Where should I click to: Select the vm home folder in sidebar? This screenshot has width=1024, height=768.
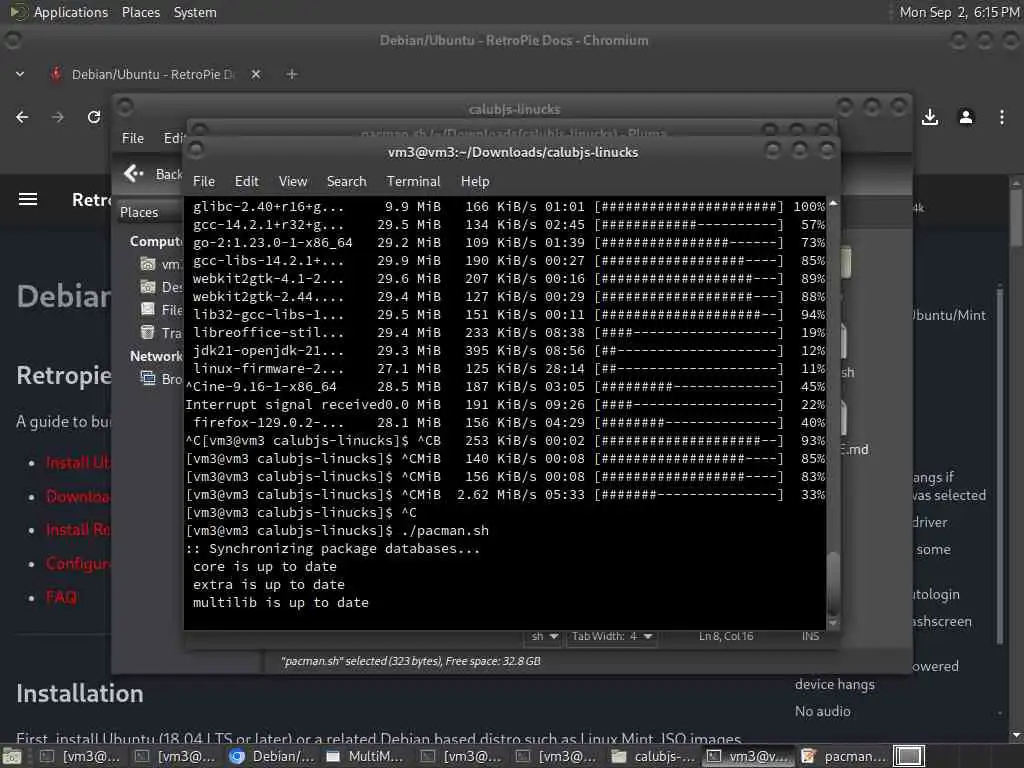161,264
